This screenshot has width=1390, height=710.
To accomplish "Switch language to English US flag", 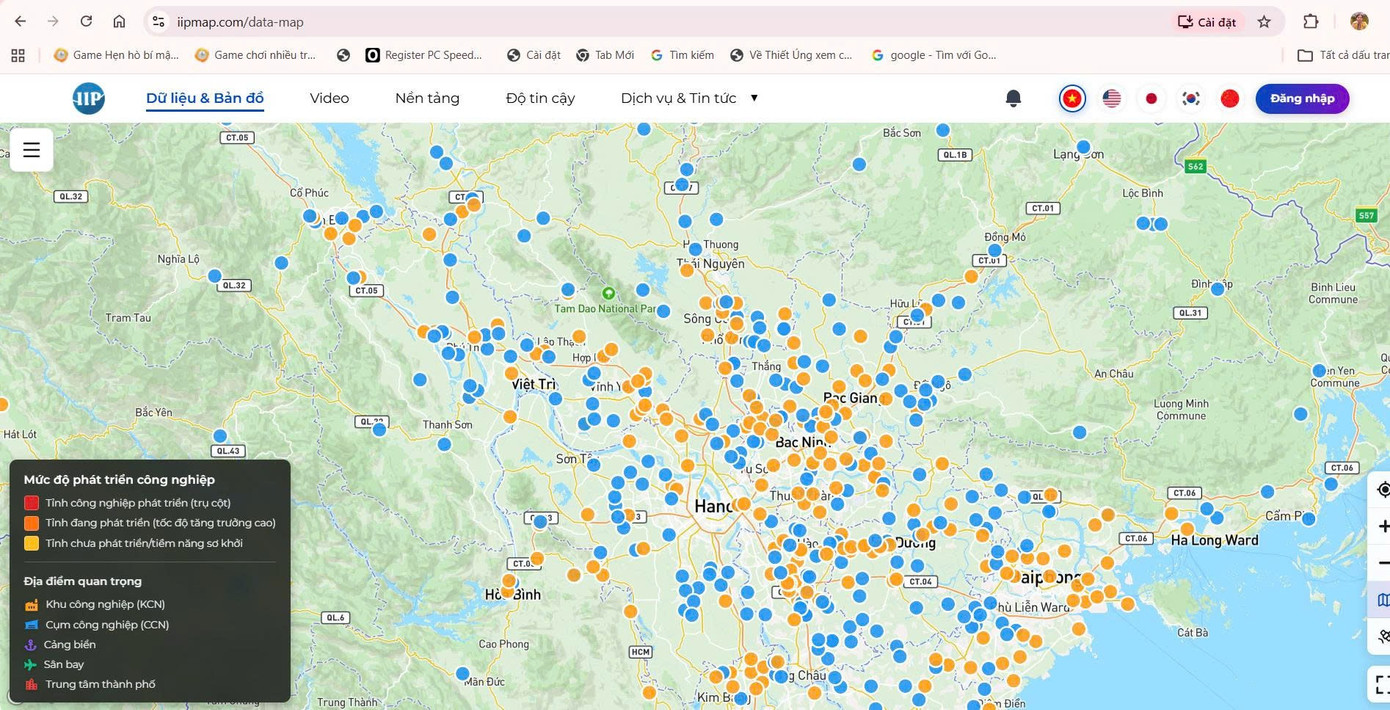I will click(1111, 98).
